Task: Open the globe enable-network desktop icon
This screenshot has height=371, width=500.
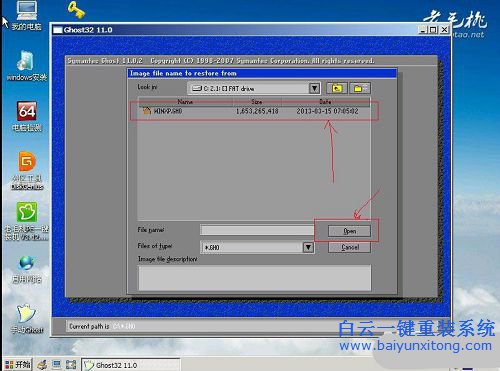Action: pos(27,269)
